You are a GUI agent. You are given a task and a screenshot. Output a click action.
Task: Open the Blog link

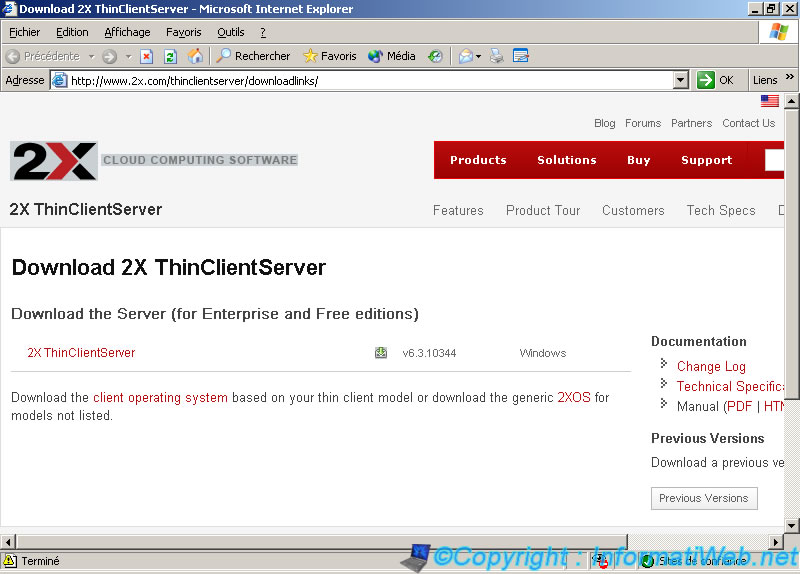click(x=605, y=123)
